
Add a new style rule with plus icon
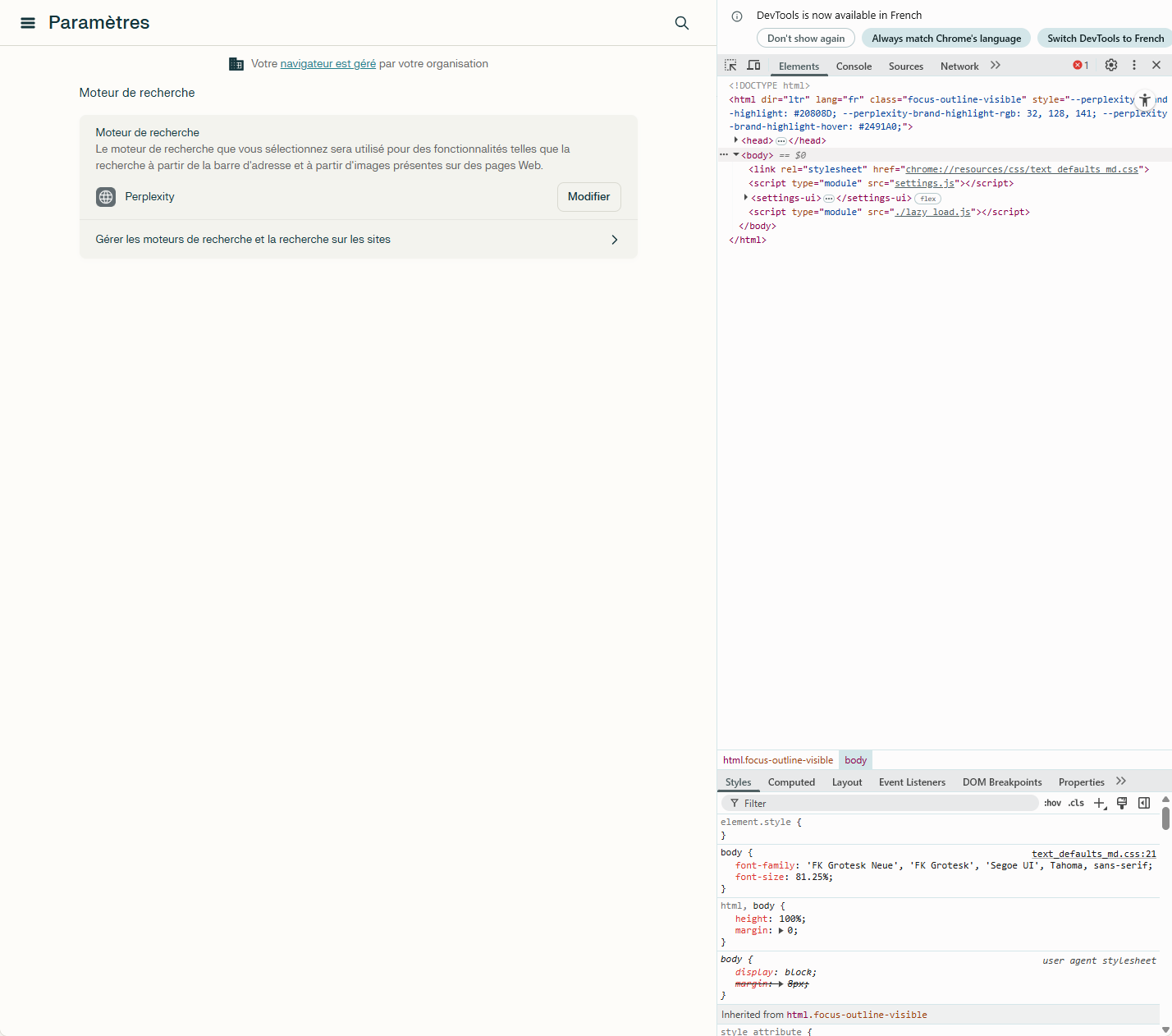pos(1100,803)
